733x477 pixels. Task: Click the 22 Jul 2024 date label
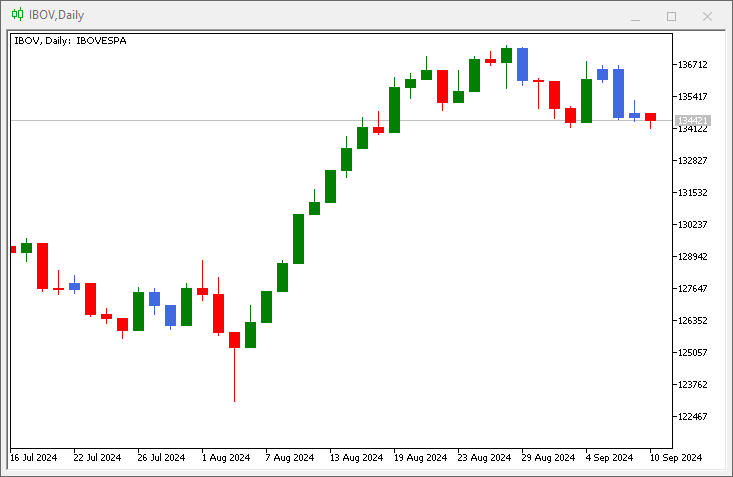[97, 457]
